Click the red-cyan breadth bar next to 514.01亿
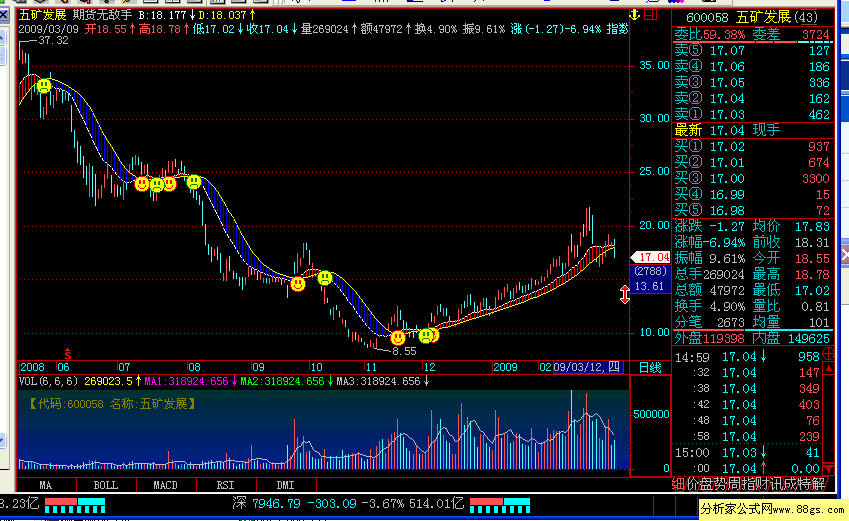This screenshot has width=849, height=521. [x=500, y=506]
